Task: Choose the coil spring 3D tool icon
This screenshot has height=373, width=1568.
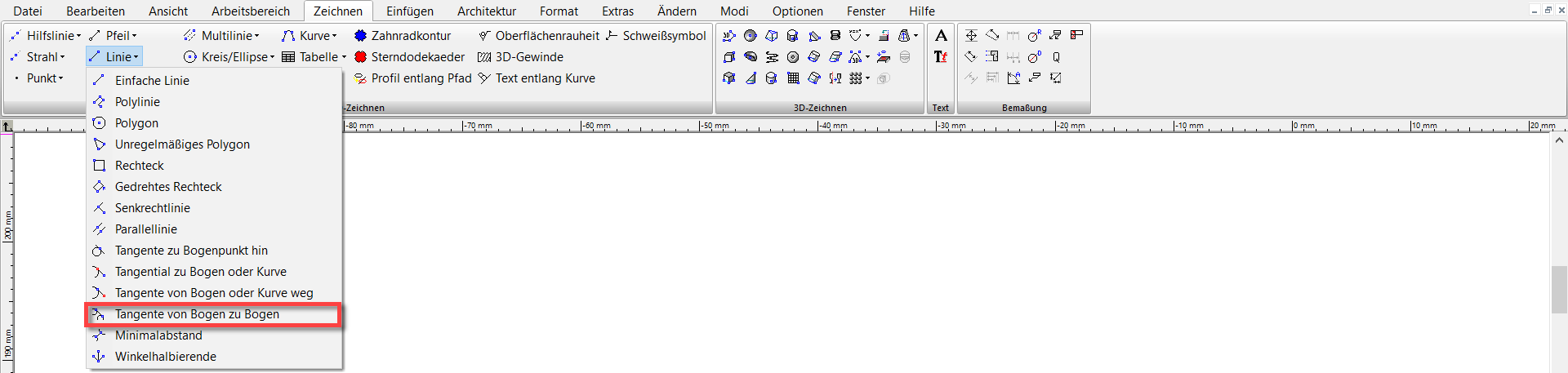Action: [835, 35]
